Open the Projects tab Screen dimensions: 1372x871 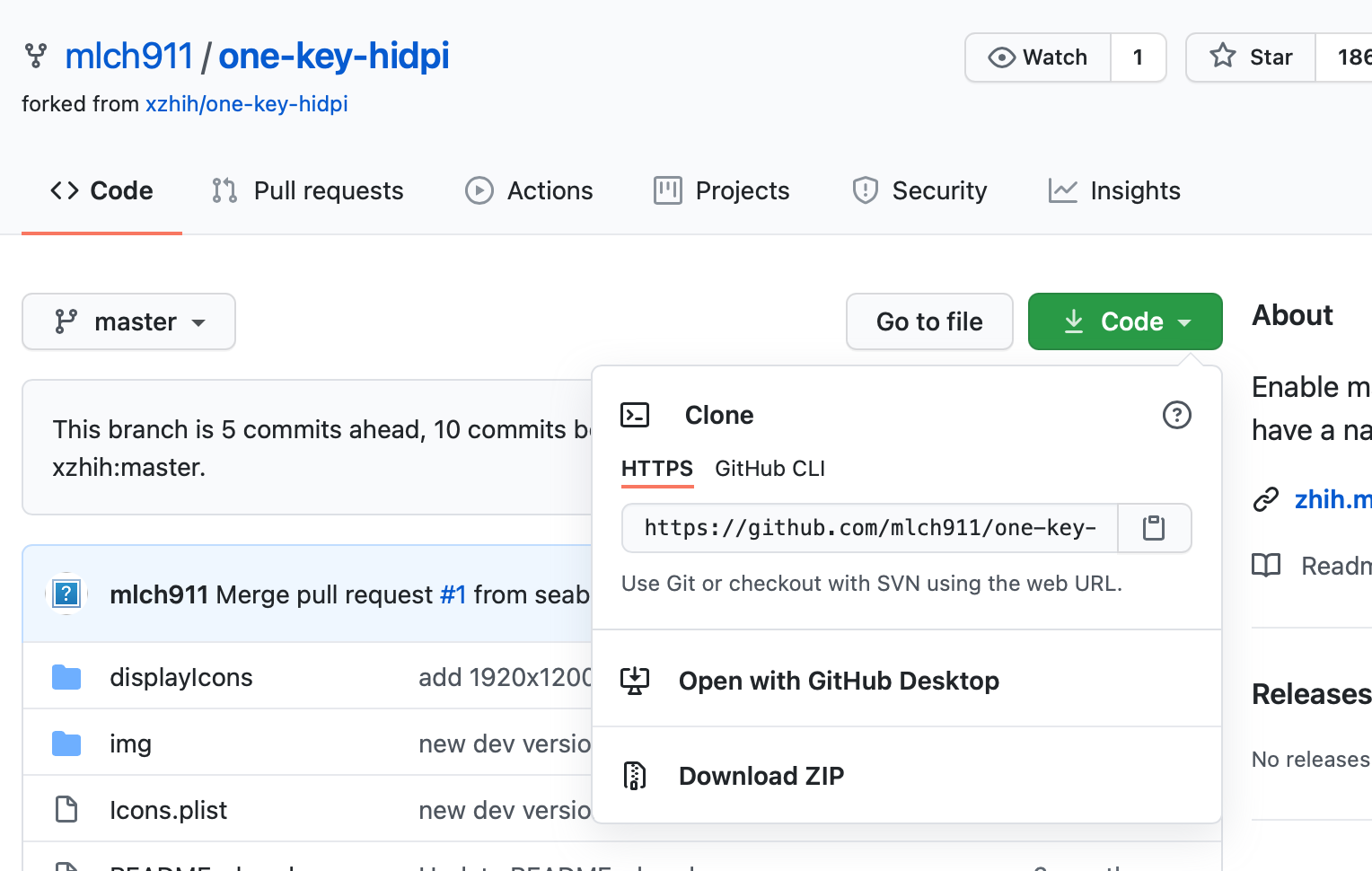click(722, 190)
